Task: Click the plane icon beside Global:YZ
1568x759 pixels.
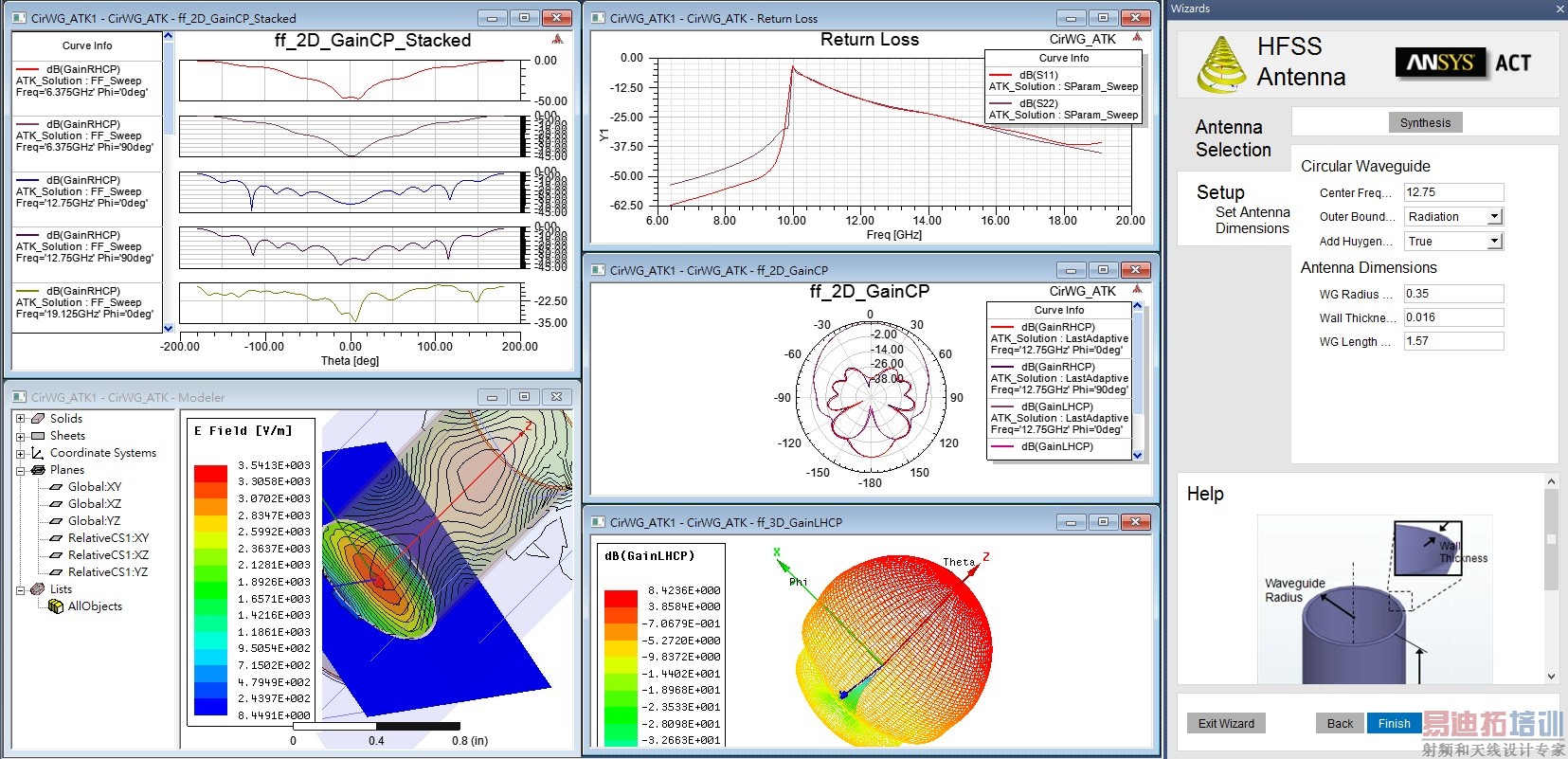Action: click(x=56, y=521)
